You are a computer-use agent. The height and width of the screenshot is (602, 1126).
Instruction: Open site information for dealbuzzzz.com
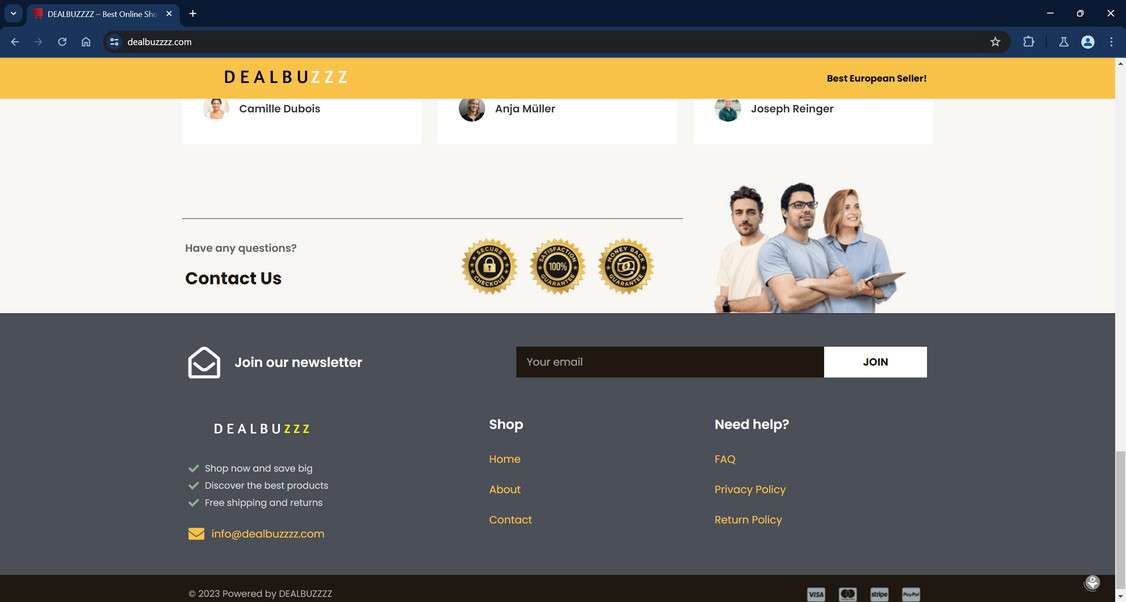coord(113,42)
